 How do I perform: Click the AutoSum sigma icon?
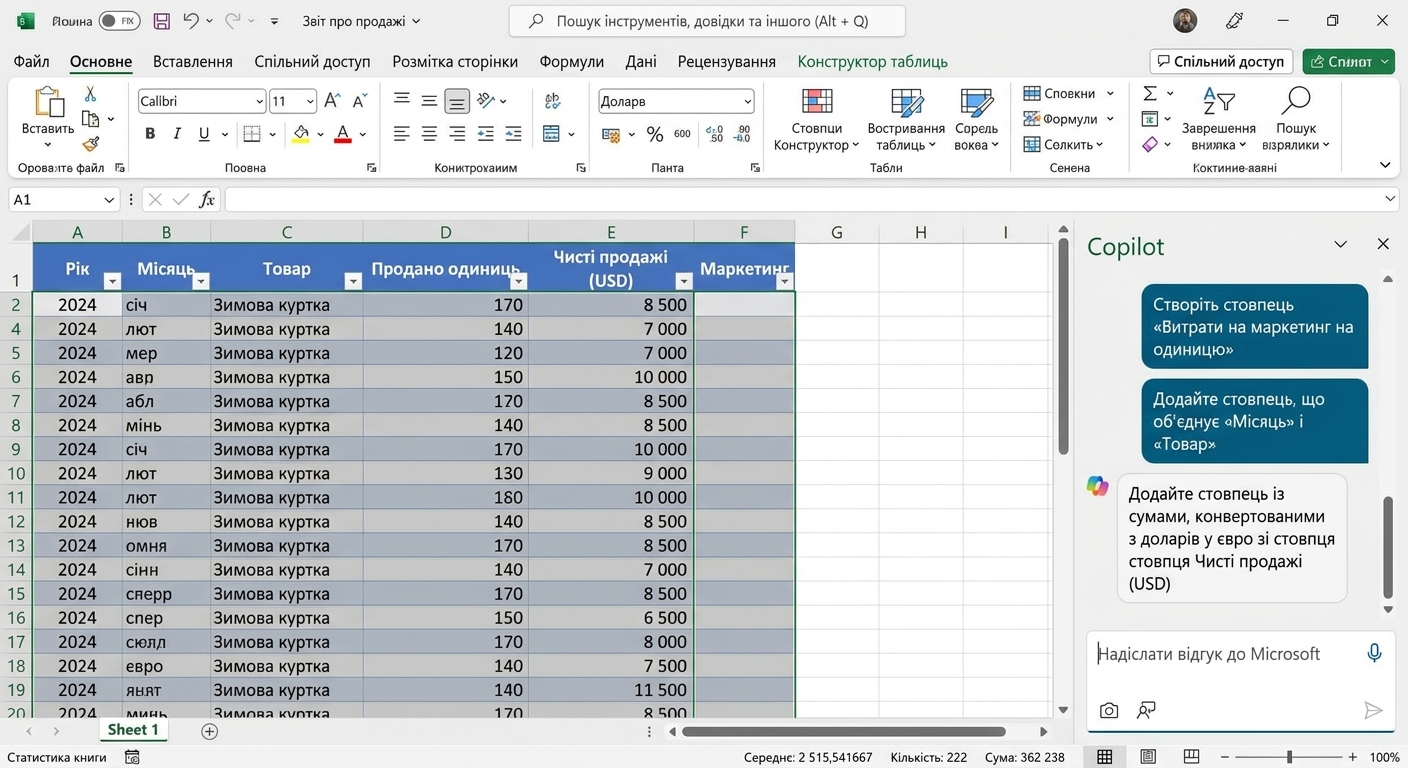[1150, 93]
